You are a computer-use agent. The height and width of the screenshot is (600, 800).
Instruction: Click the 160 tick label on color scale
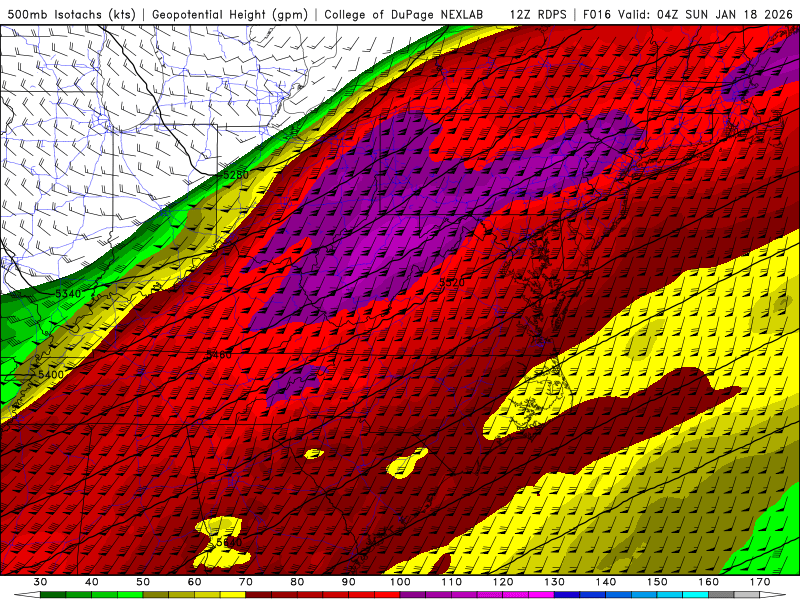click(709, 582)
